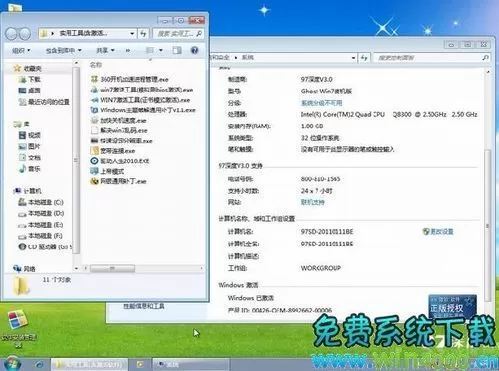Screen dimensions: 499x371
Task: Open the 共享 dropdown menu
Action: (105, 50)
